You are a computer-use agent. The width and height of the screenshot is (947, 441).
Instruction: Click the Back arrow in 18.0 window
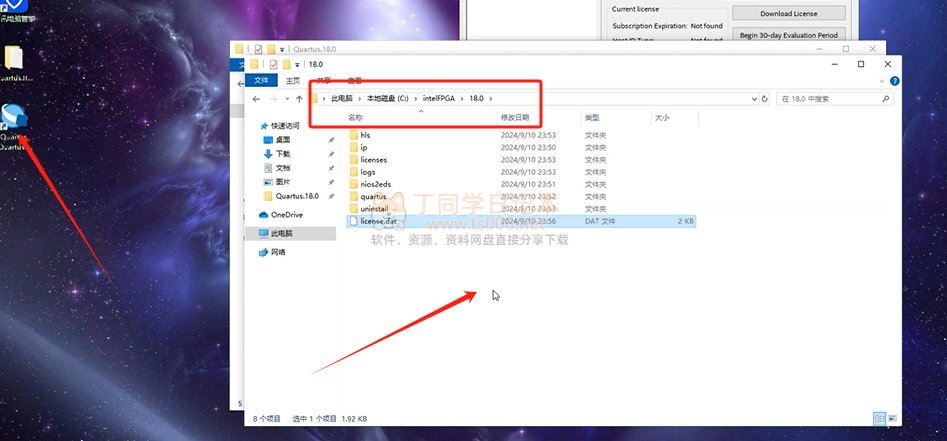coord(257,99)
